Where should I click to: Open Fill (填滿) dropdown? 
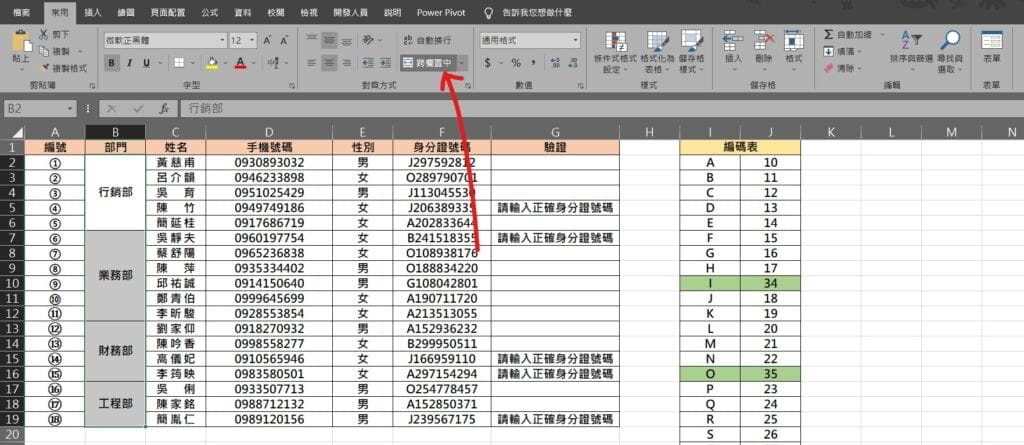pyautogui.click(x=842, y=51)
